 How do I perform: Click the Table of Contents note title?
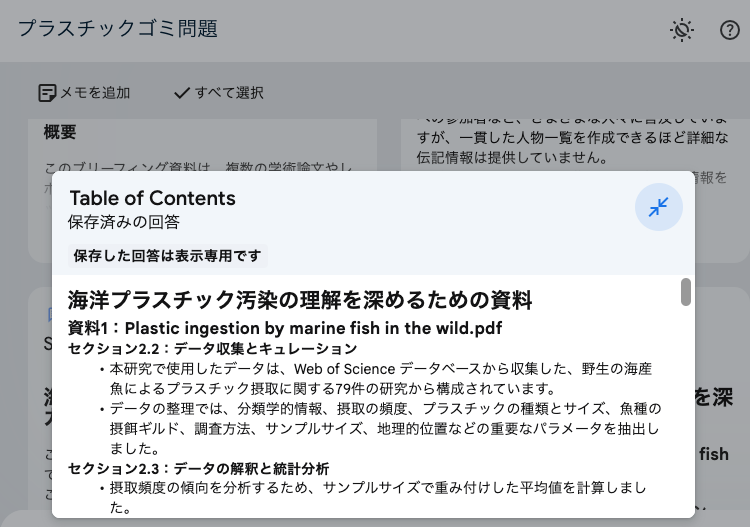[152, 198]
